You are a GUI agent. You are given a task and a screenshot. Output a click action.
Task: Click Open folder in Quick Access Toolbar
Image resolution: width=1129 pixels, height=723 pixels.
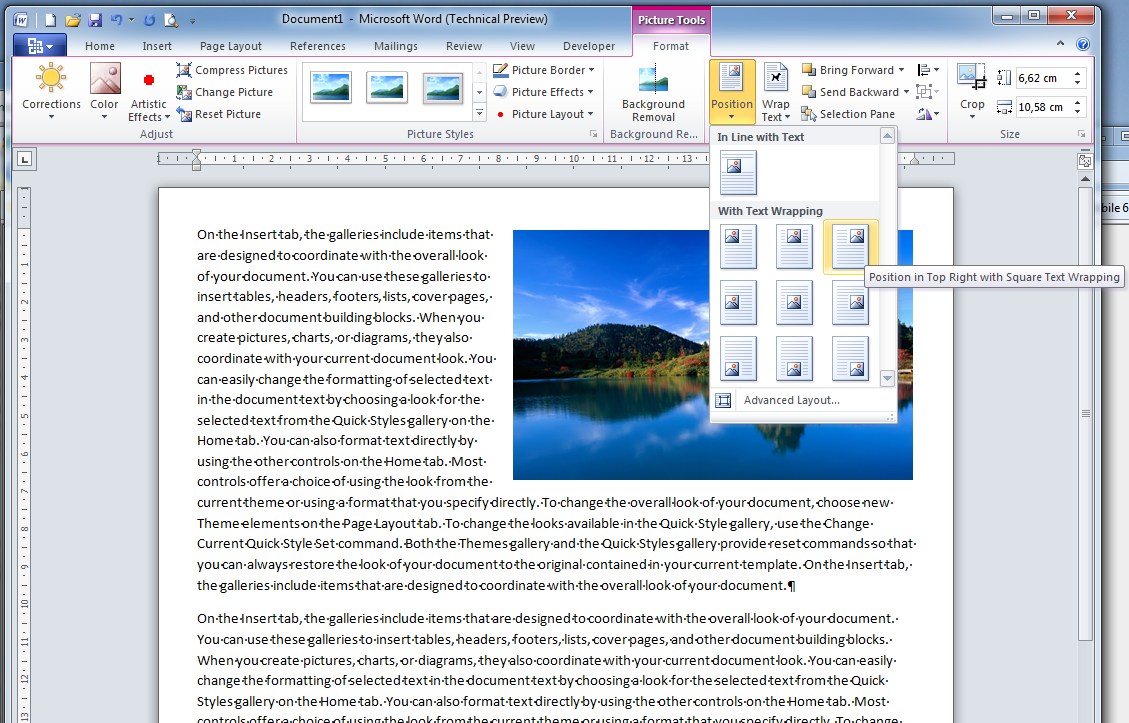click(x=73, y=20)
